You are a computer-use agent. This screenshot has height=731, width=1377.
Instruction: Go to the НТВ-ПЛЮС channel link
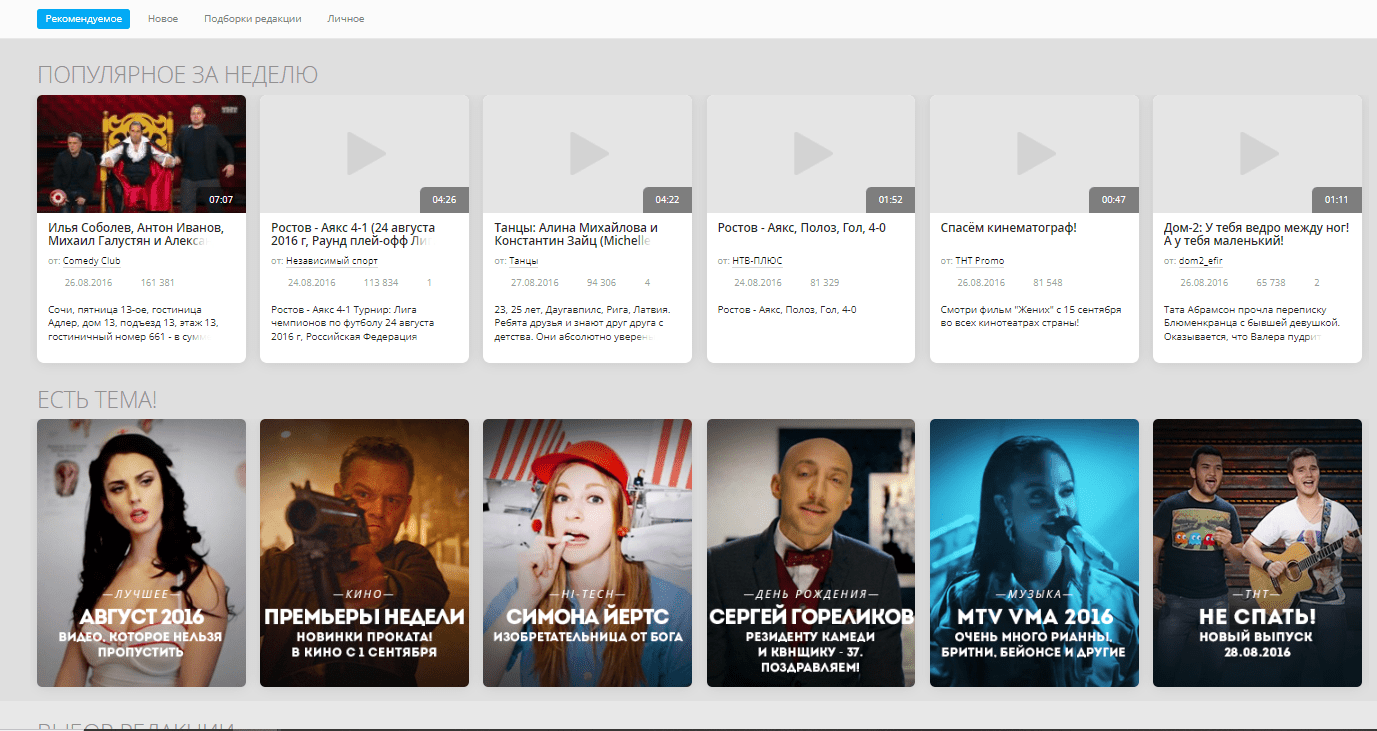pos(757,261)
